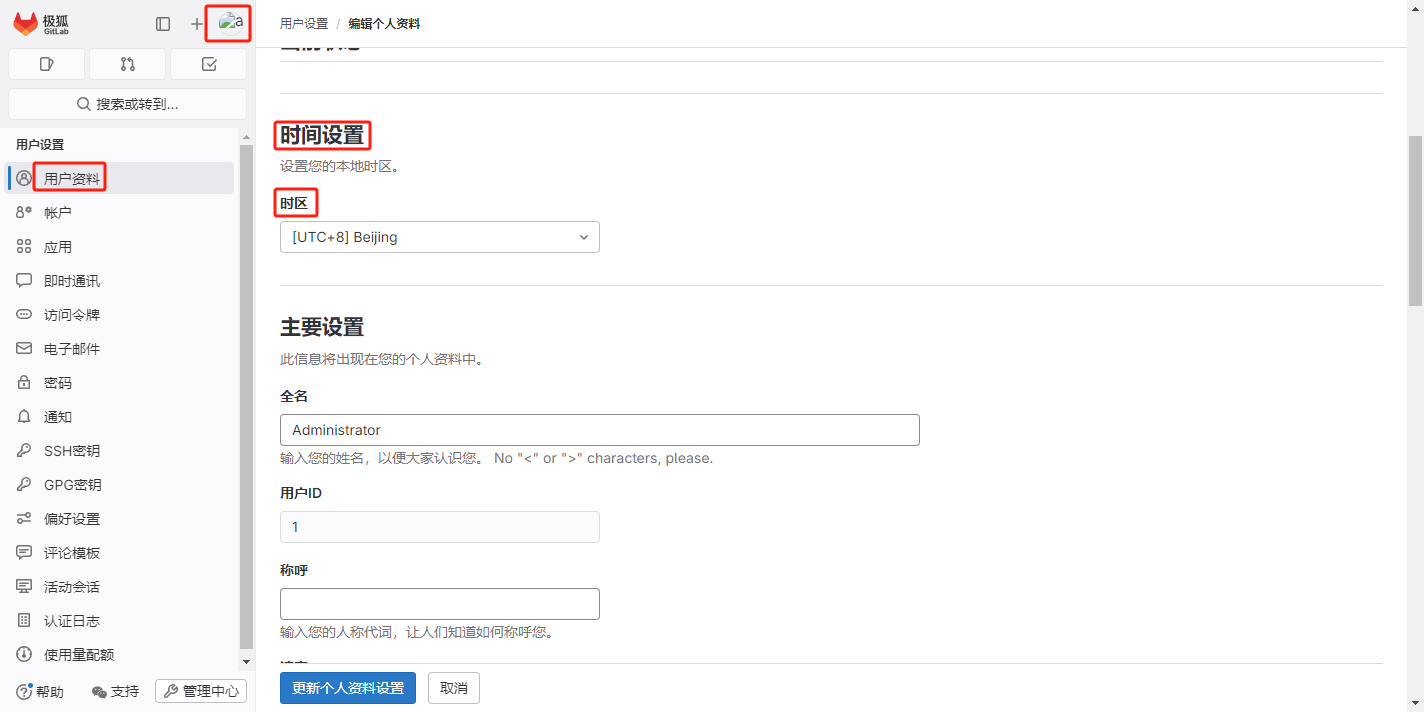Click the sidebar scrollbar down arrow

246,662
